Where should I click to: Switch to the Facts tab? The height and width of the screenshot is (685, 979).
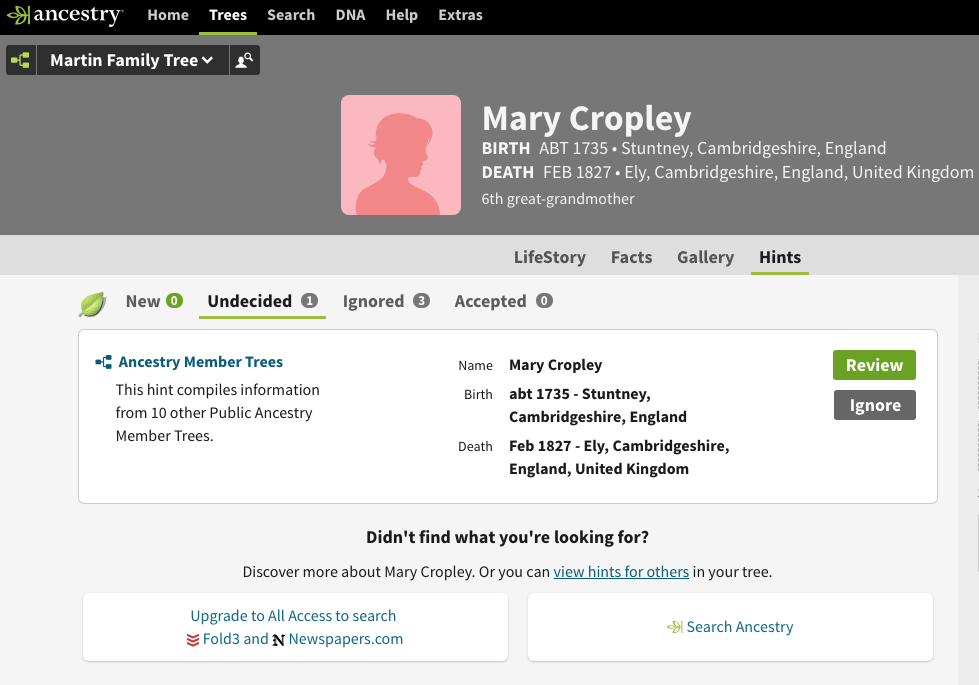631,257
